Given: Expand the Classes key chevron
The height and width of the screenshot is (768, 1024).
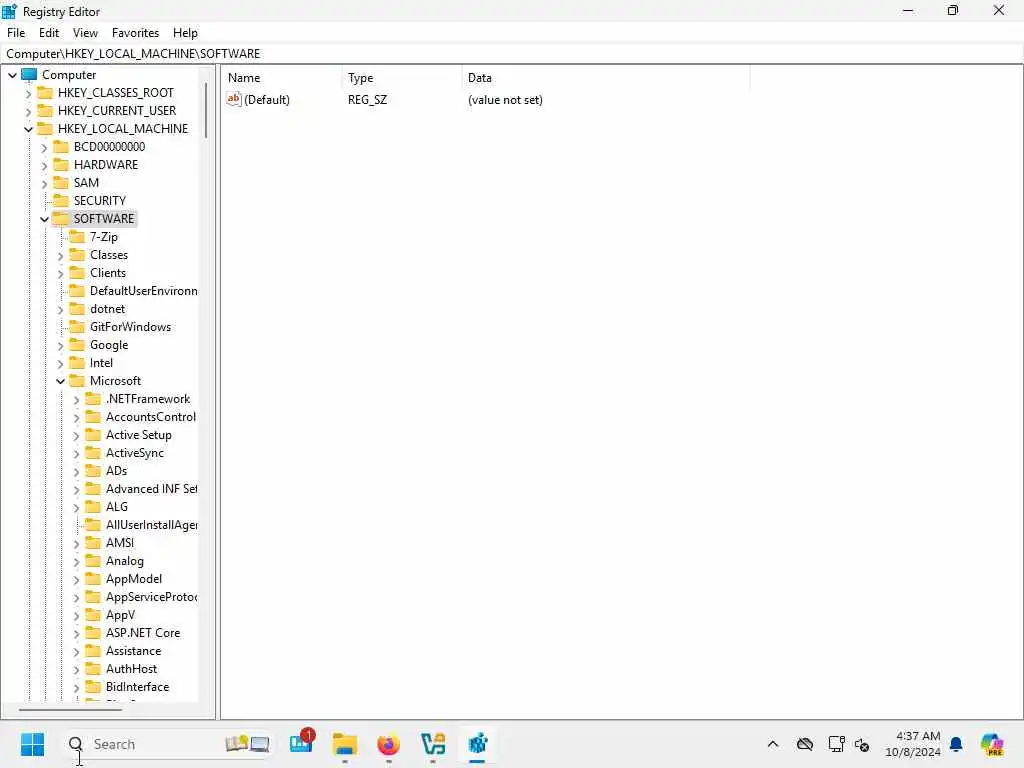Looking at the screenshot, I should click(61, 255).
